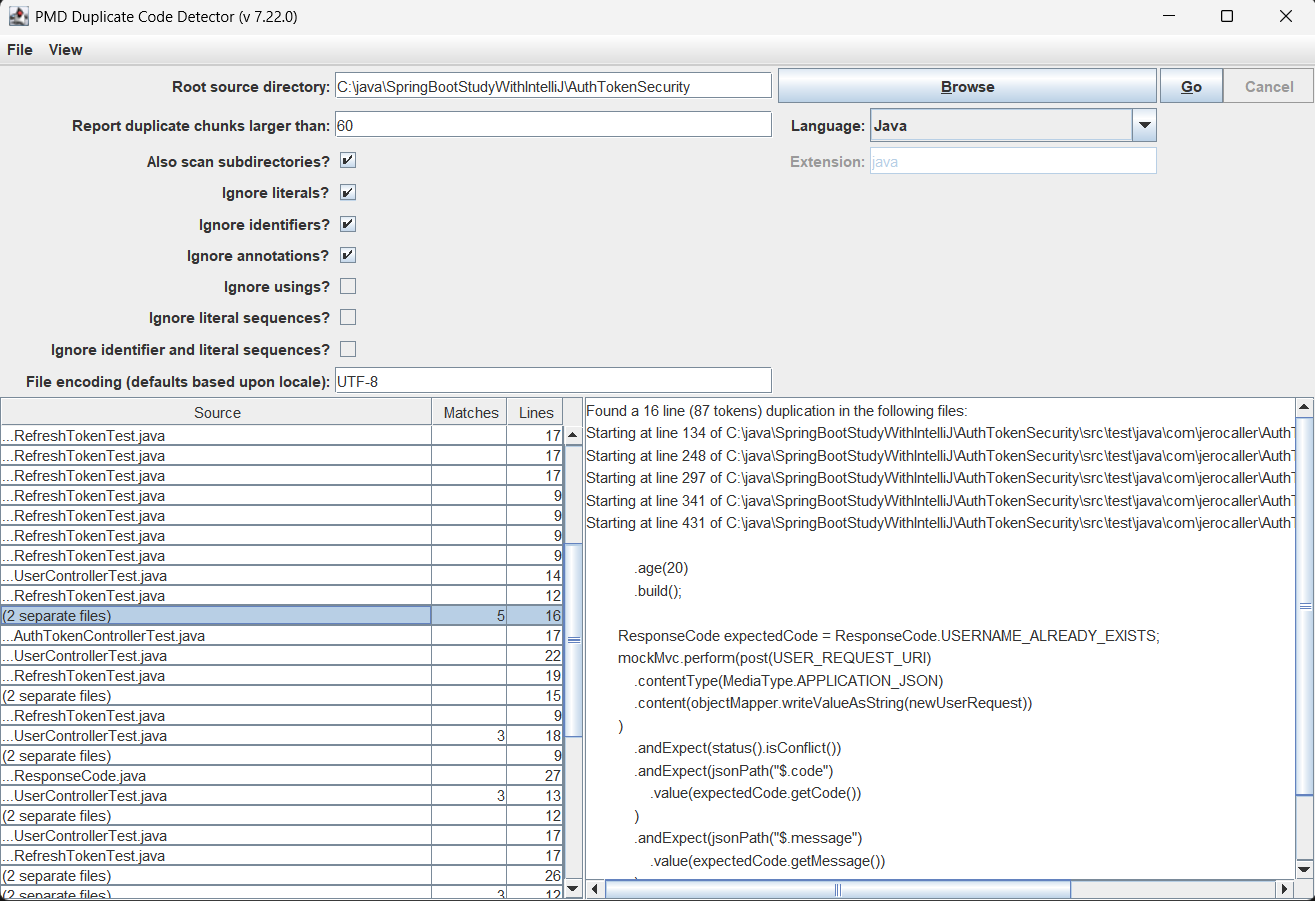Screen dimensions: 1315x901
Task: Open the Language dropdown arrow
Action: click(x=1144, y=126)
